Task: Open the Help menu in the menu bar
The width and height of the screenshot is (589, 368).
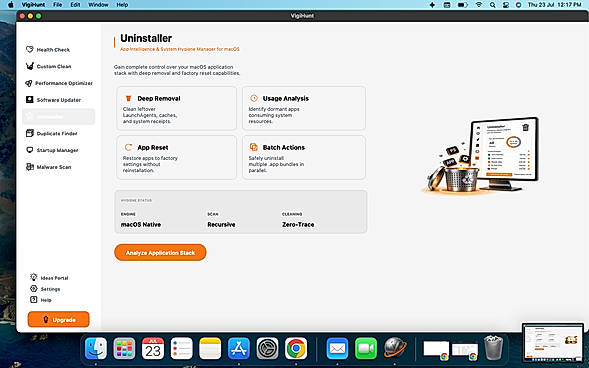Action: point(122,5)
